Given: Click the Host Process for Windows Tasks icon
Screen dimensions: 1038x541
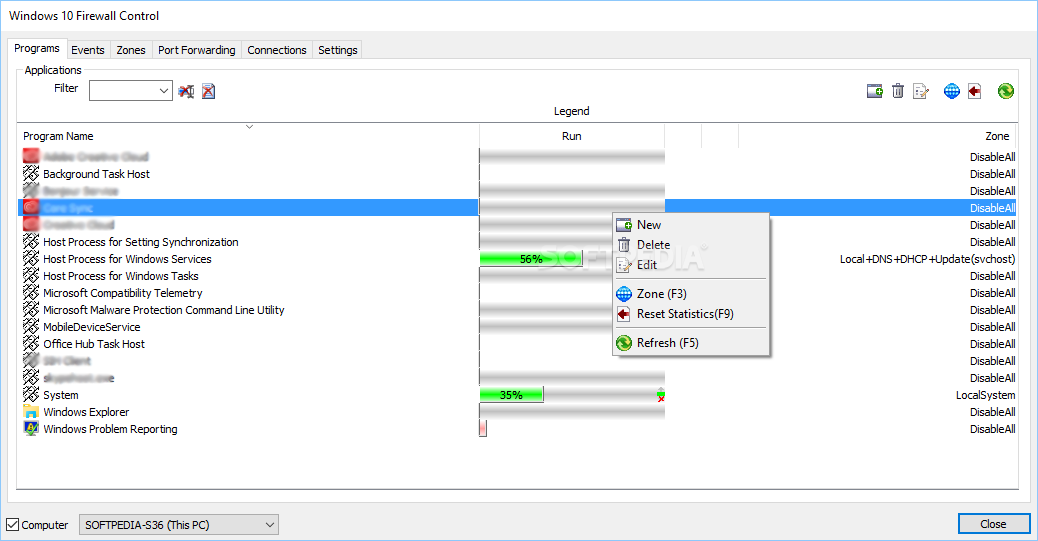Looking at the screenshot, I should [x=31, y=275].
